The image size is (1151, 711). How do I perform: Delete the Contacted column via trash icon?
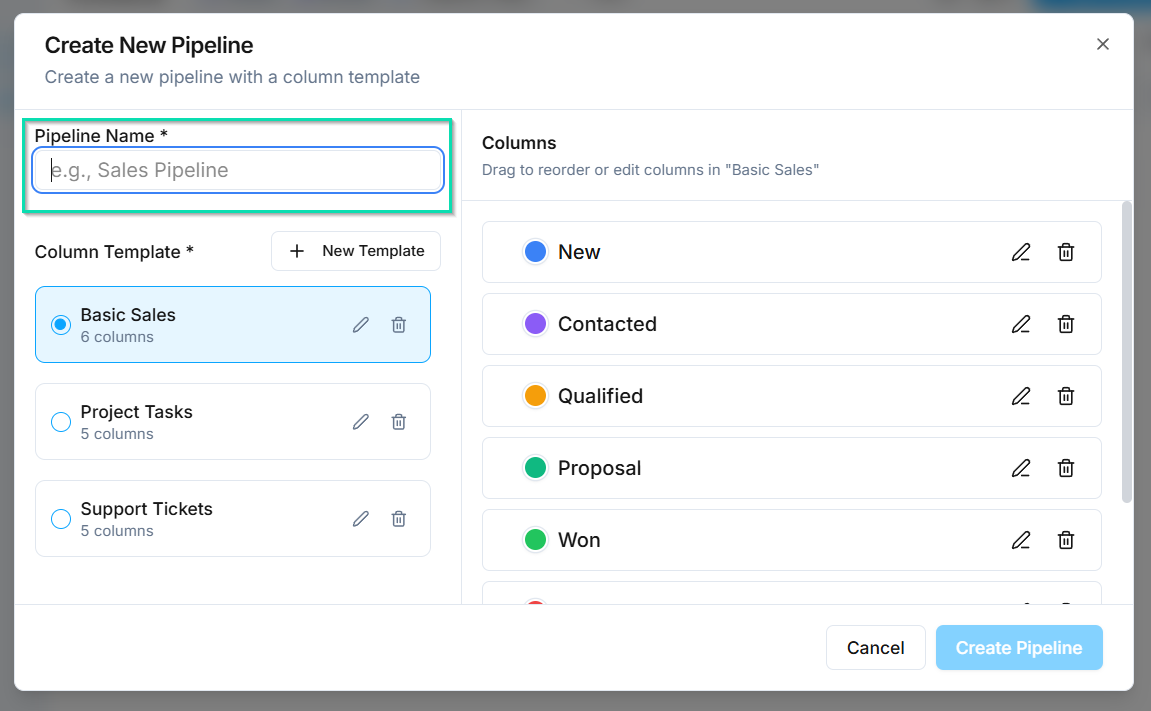[1066, 324]
